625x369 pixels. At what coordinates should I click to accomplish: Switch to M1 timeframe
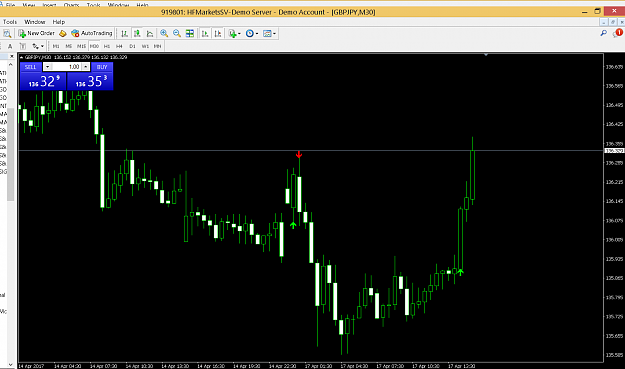point(56,46)
